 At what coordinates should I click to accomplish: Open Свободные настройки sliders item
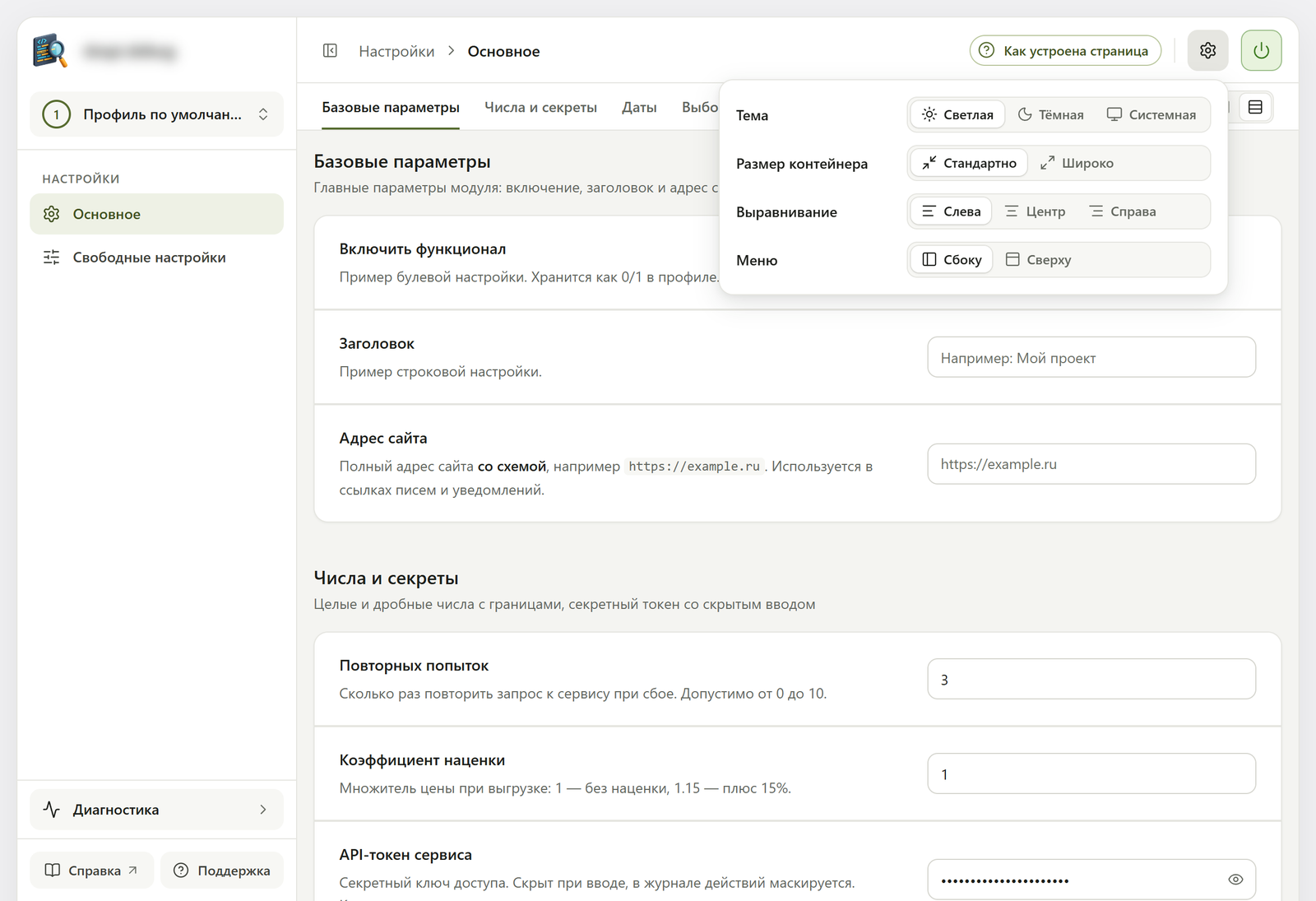pyautogui.click(x=157, y=258)
